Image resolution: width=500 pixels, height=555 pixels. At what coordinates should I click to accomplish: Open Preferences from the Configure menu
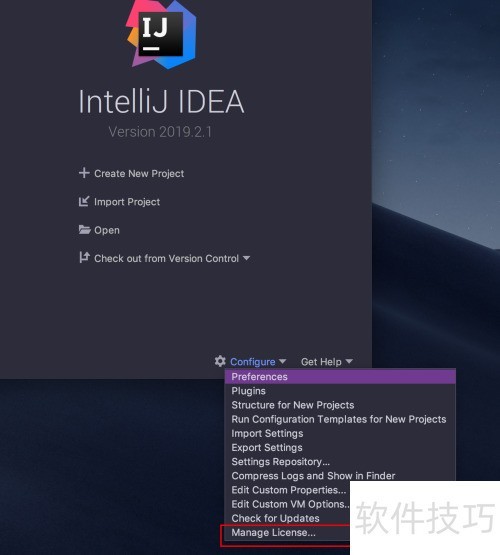[340, 377]
